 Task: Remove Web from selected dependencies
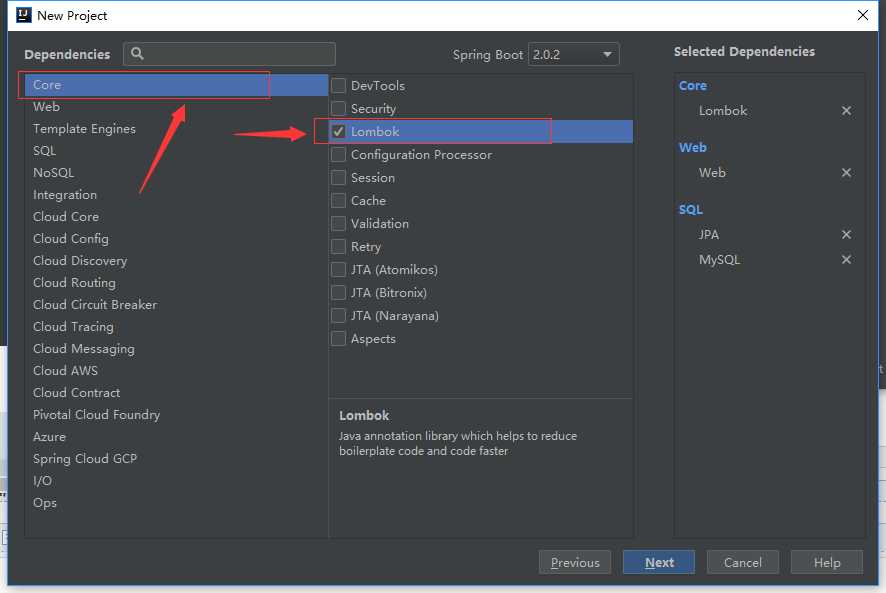pos(846,172)
